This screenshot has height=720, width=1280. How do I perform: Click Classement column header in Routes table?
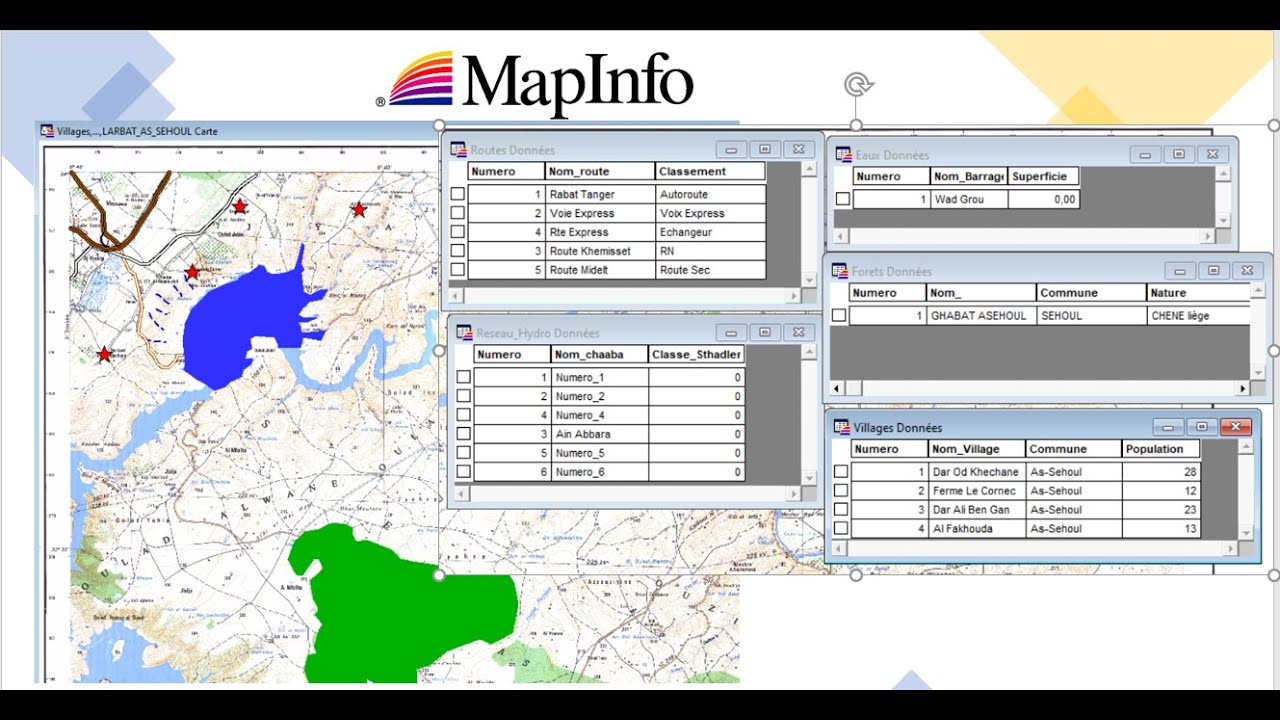711,171
